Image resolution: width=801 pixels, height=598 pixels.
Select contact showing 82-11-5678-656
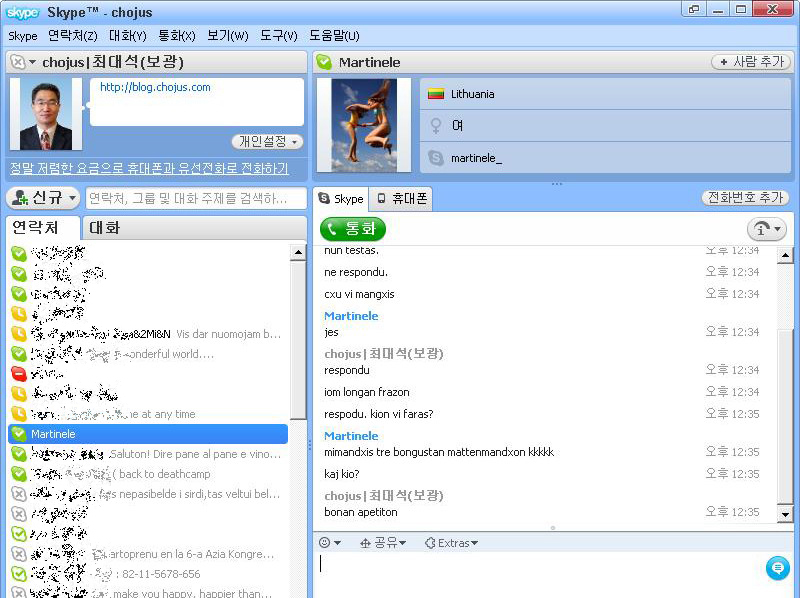click(148, 574)
